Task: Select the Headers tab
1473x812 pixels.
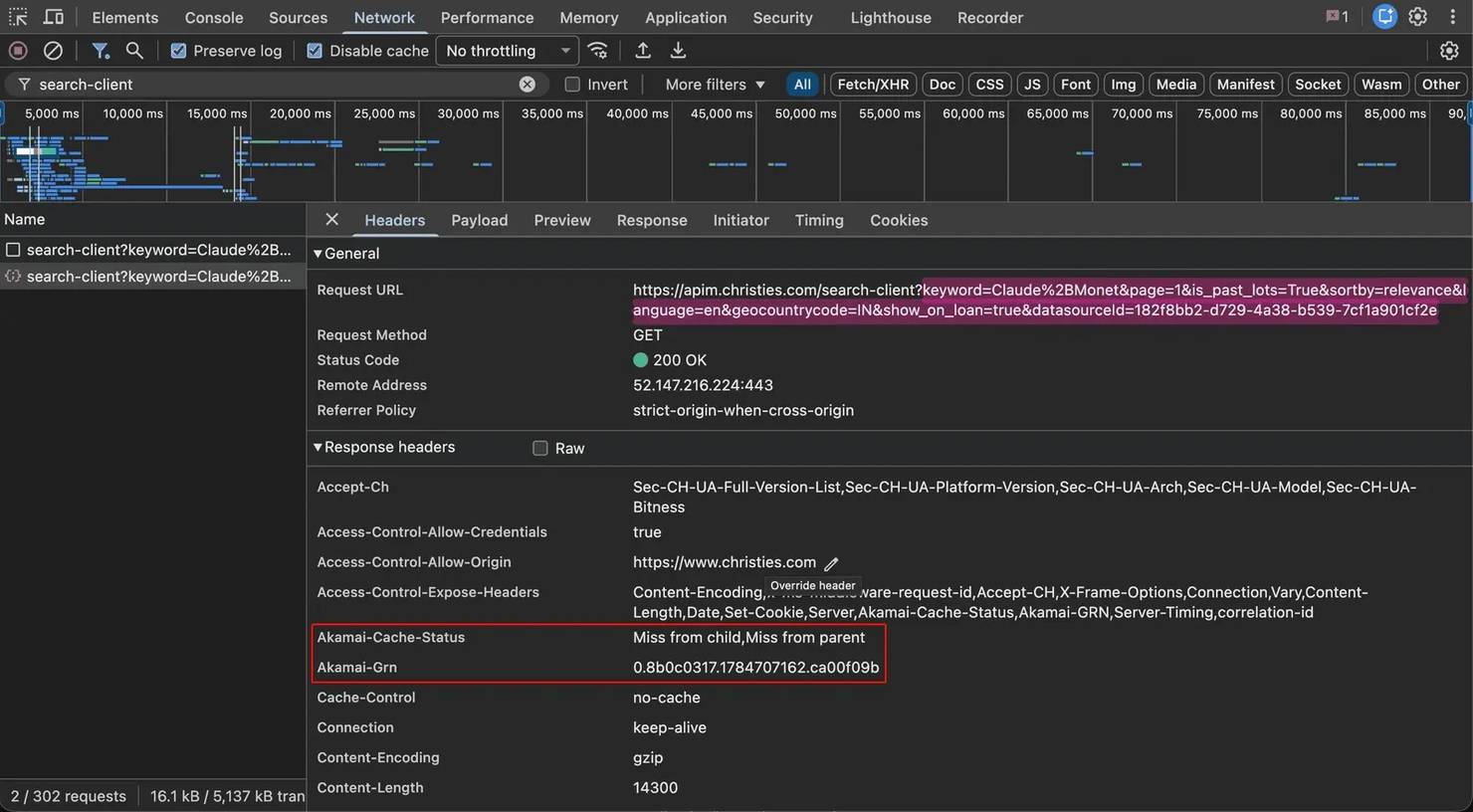Action: point(394,221)
